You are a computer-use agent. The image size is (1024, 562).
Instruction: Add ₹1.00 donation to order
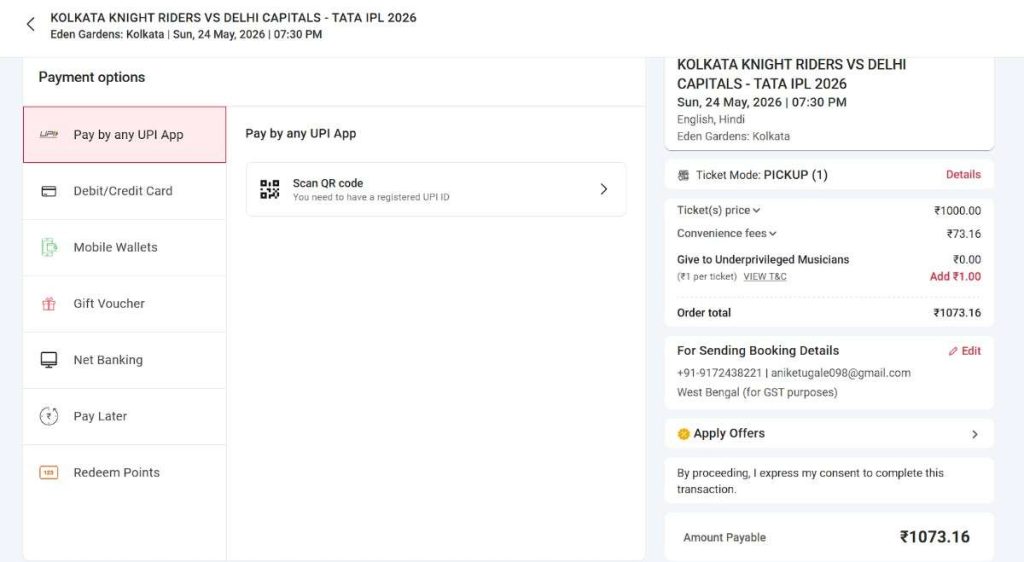[955, 277]
